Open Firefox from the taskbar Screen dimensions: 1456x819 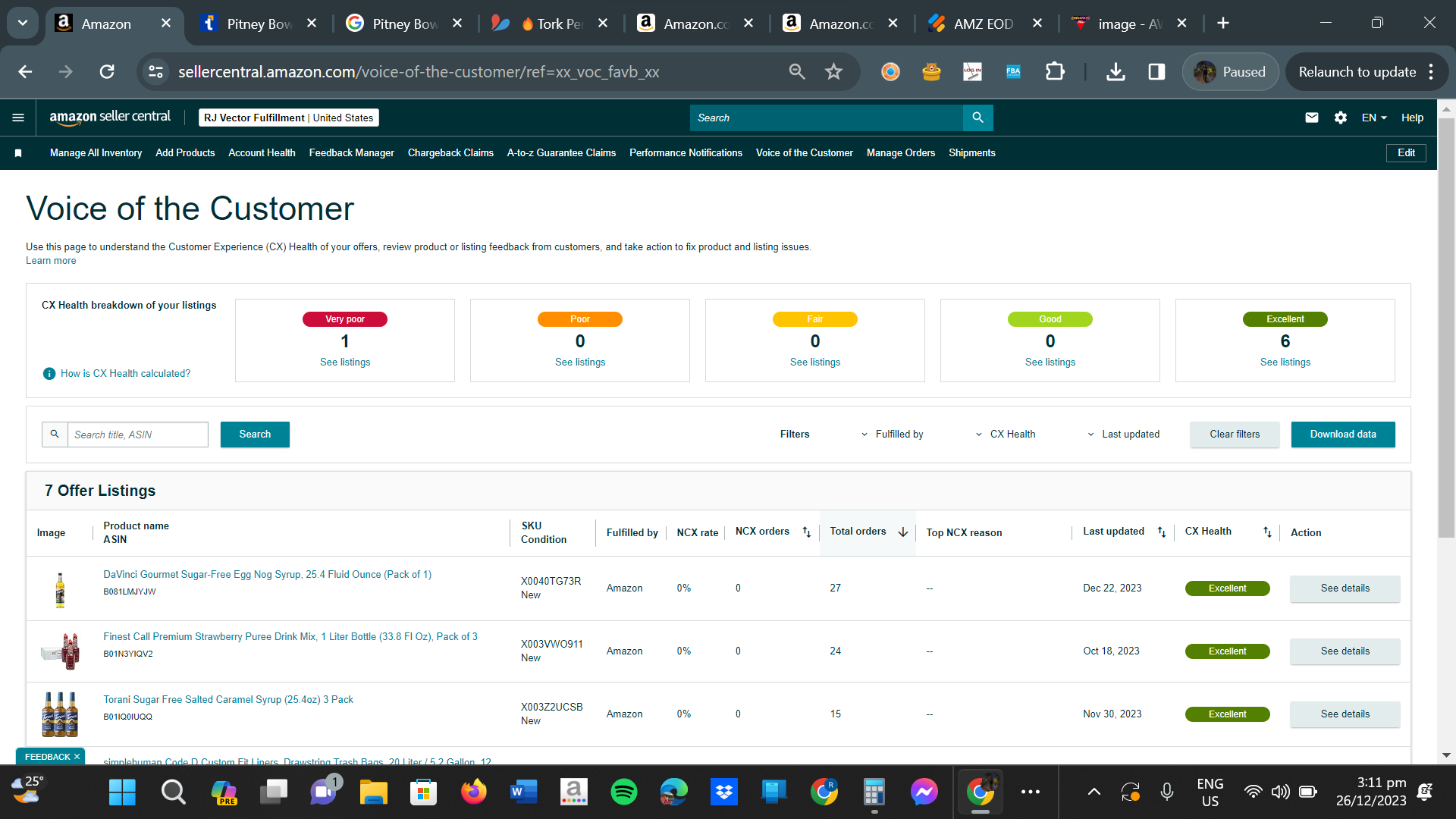[474, 792]
